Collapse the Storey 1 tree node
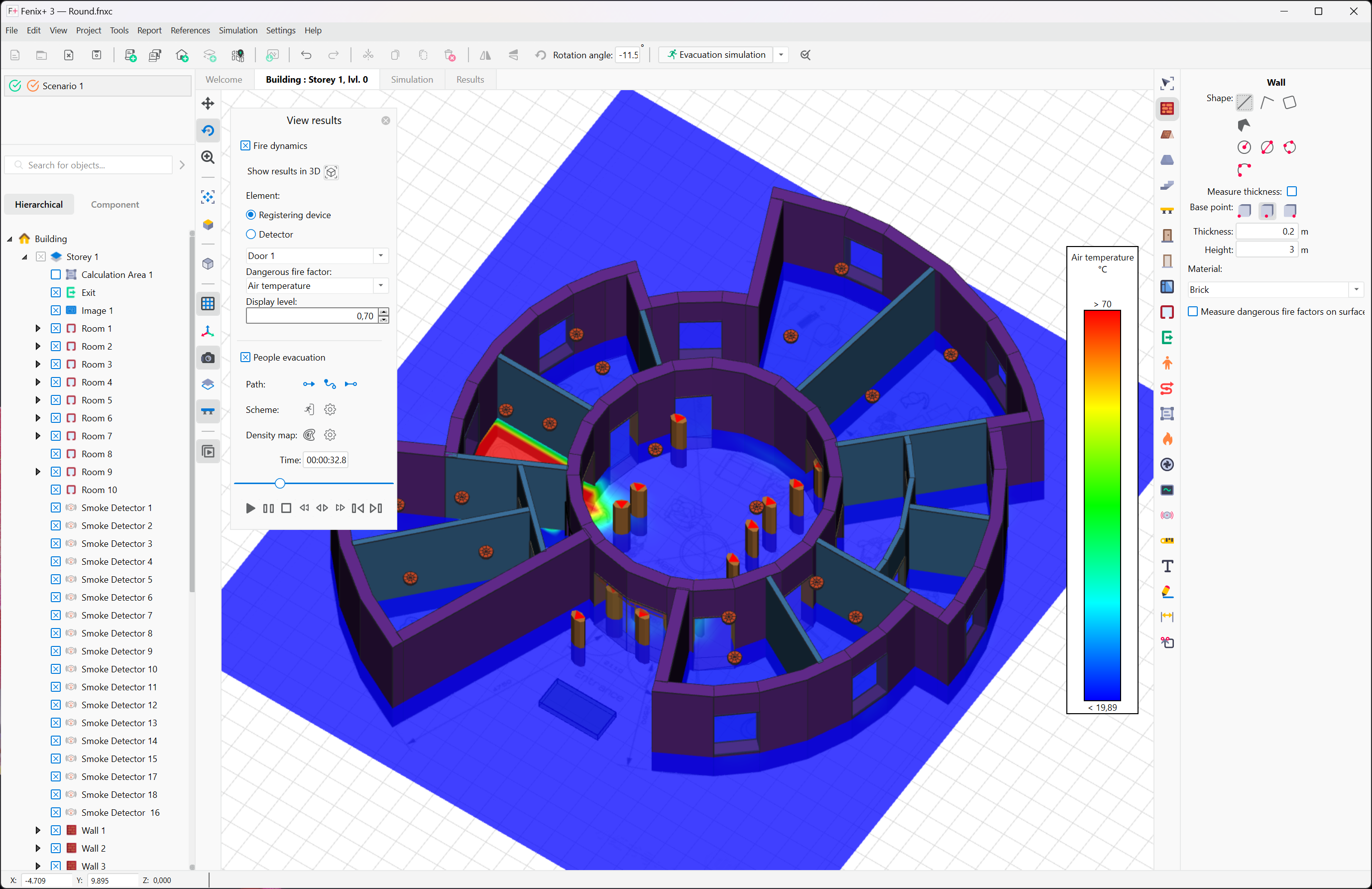The image size is (1372, 889). click(x=24, y=256)
